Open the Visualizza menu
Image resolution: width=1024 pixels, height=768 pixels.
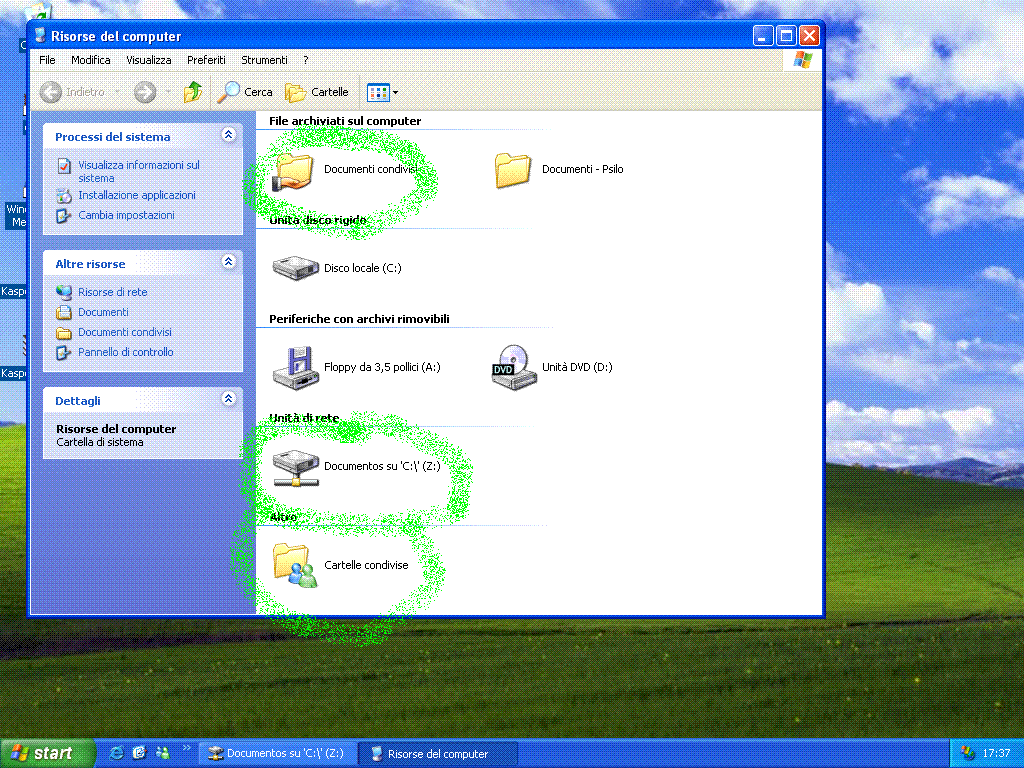click(148, 60)
